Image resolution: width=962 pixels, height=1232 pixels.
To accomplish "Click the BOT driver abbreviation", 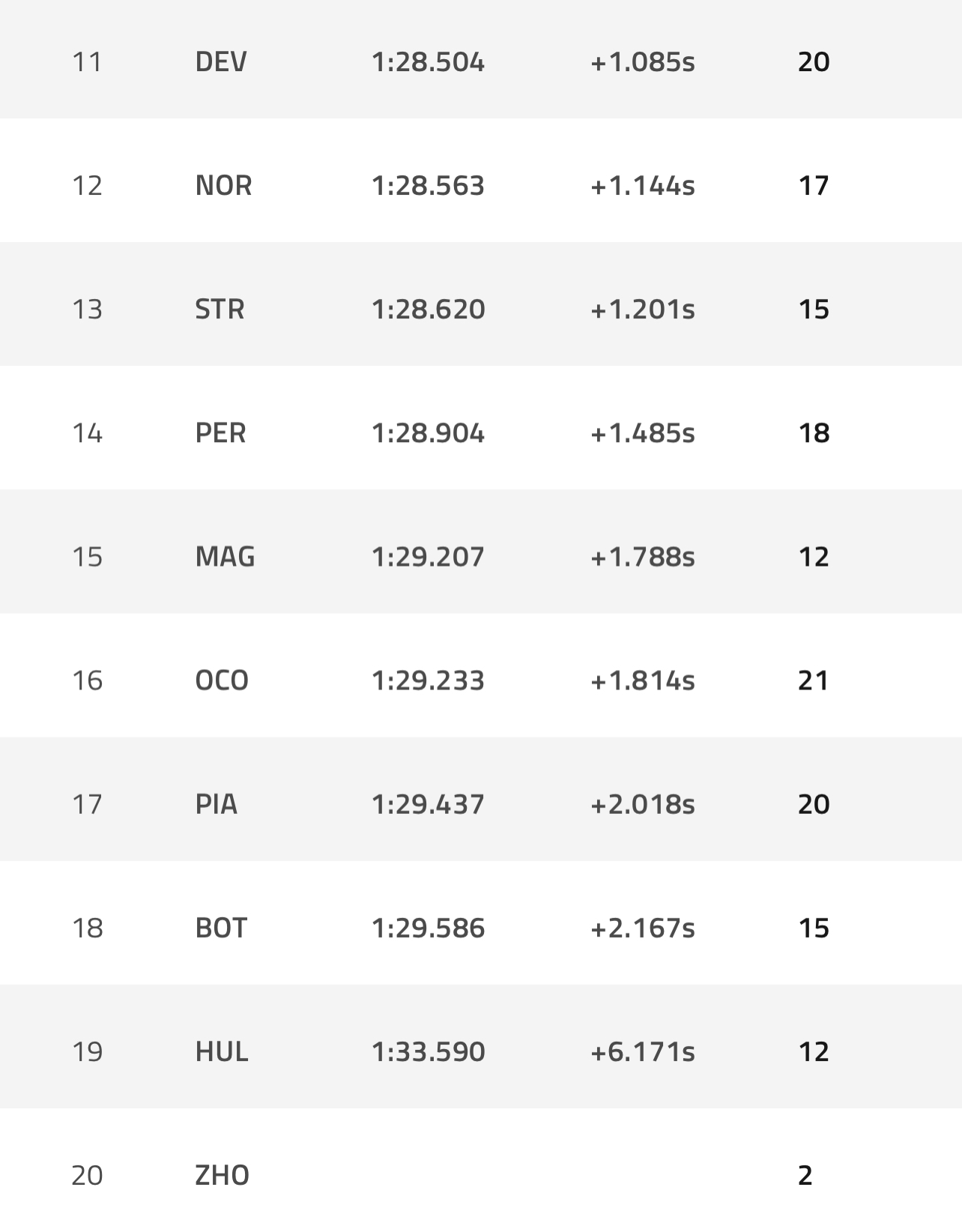I will tap(221, 928).
